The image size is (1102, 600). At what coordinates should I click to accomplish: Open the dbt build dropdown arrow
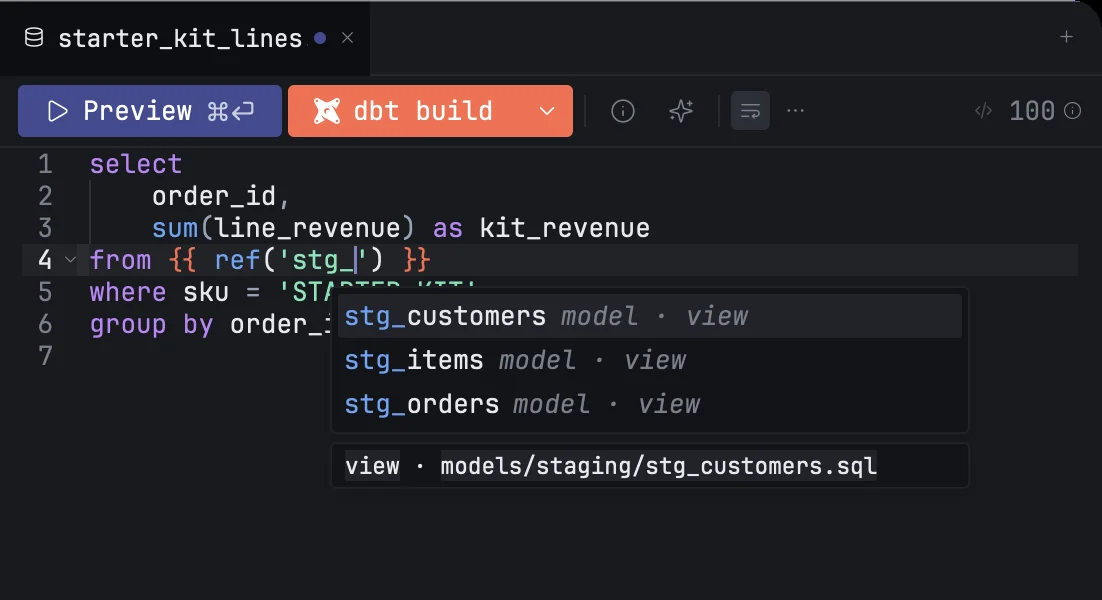pyautogui.click(x=547, y=111)
